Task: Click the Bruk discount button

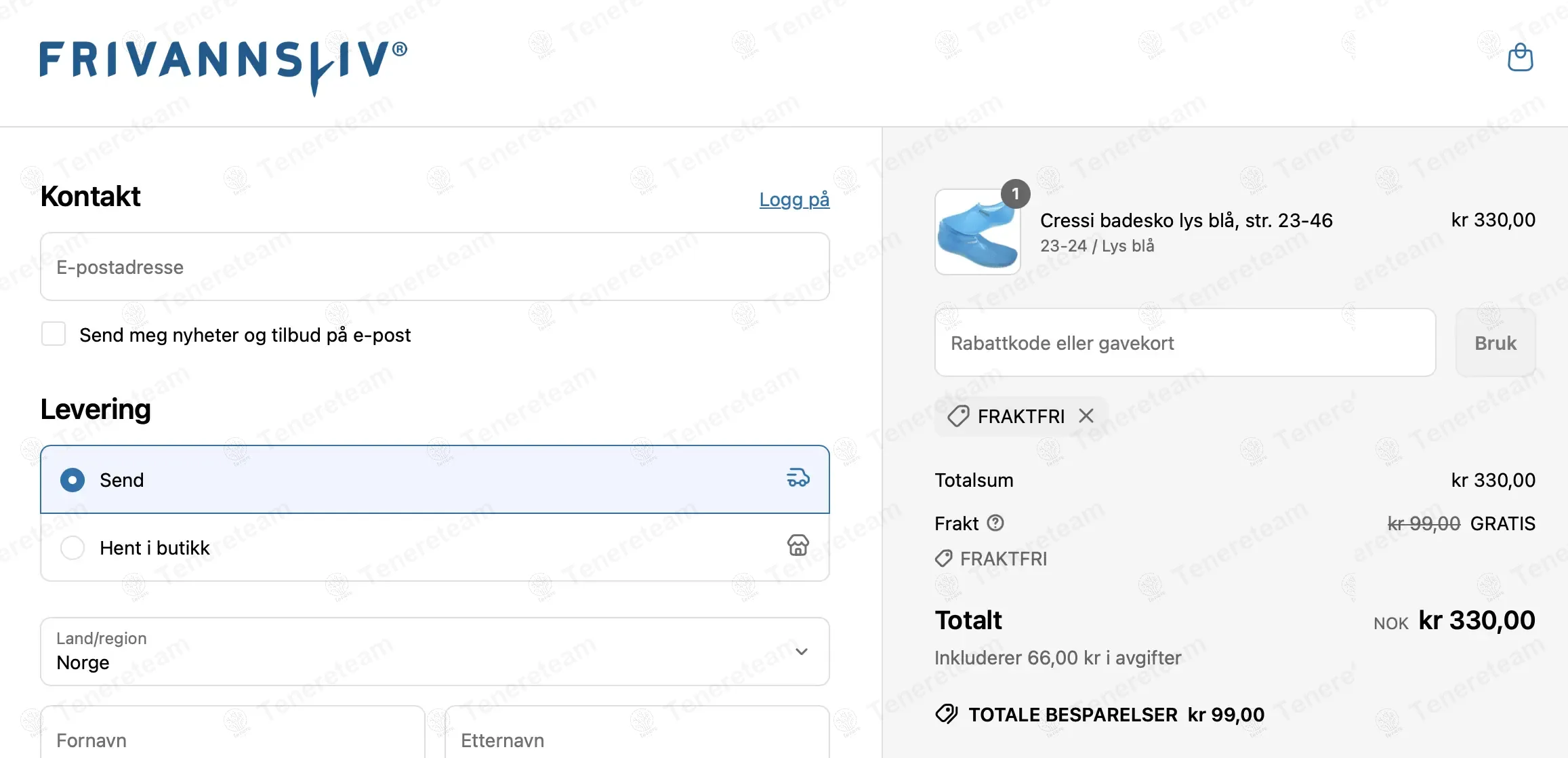Action: (1495, 342)
